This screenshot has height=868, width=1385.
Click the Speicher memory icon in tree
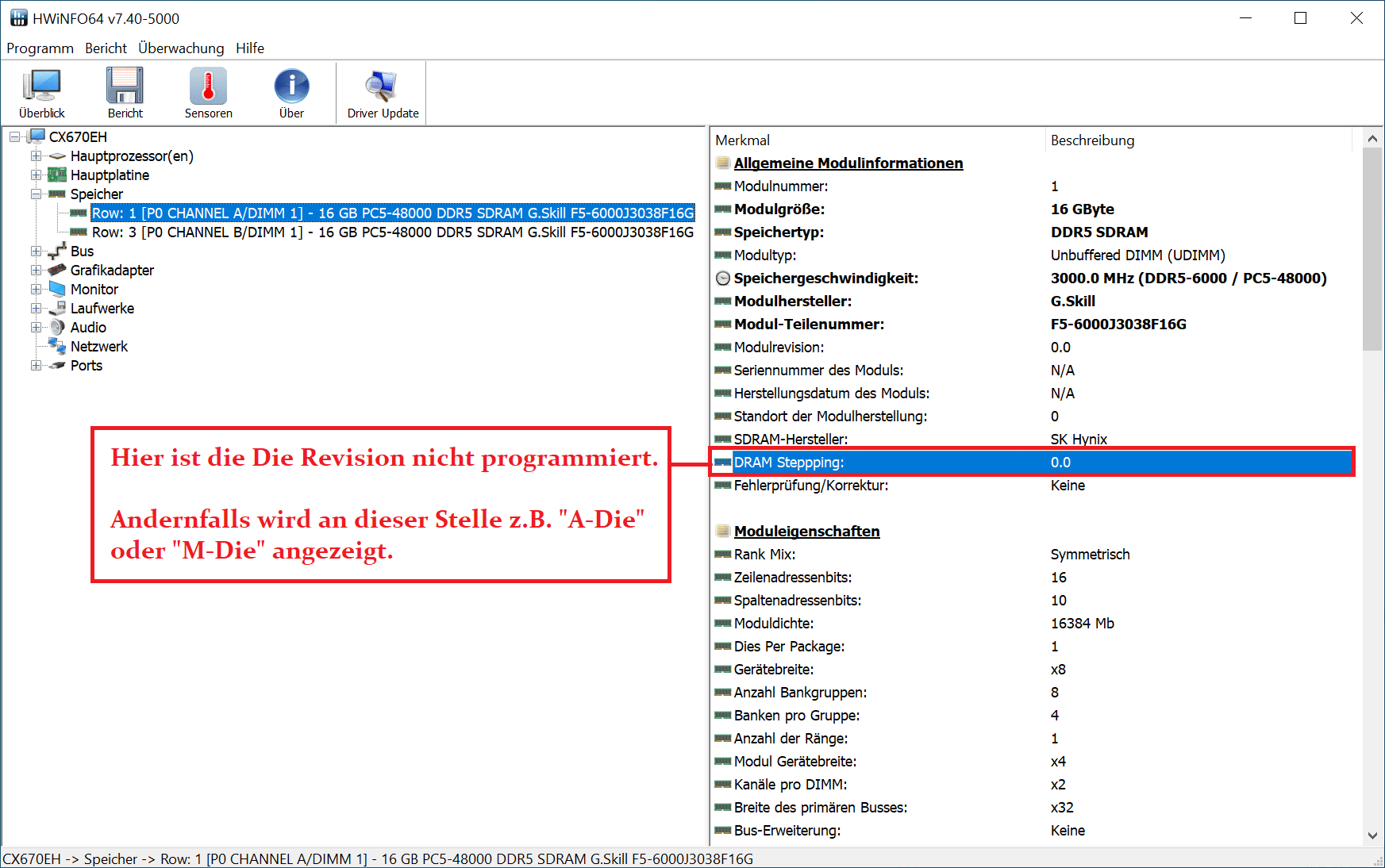tap(57, 194)
